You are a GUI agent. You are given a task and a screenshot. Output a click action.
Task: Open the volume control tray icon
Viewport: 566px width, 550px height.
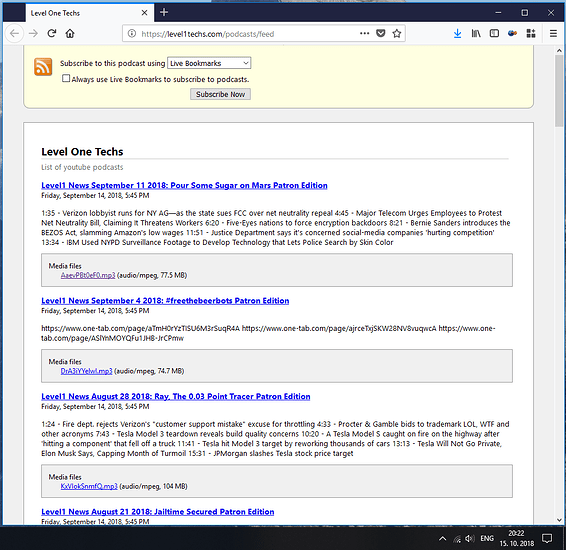470,539
